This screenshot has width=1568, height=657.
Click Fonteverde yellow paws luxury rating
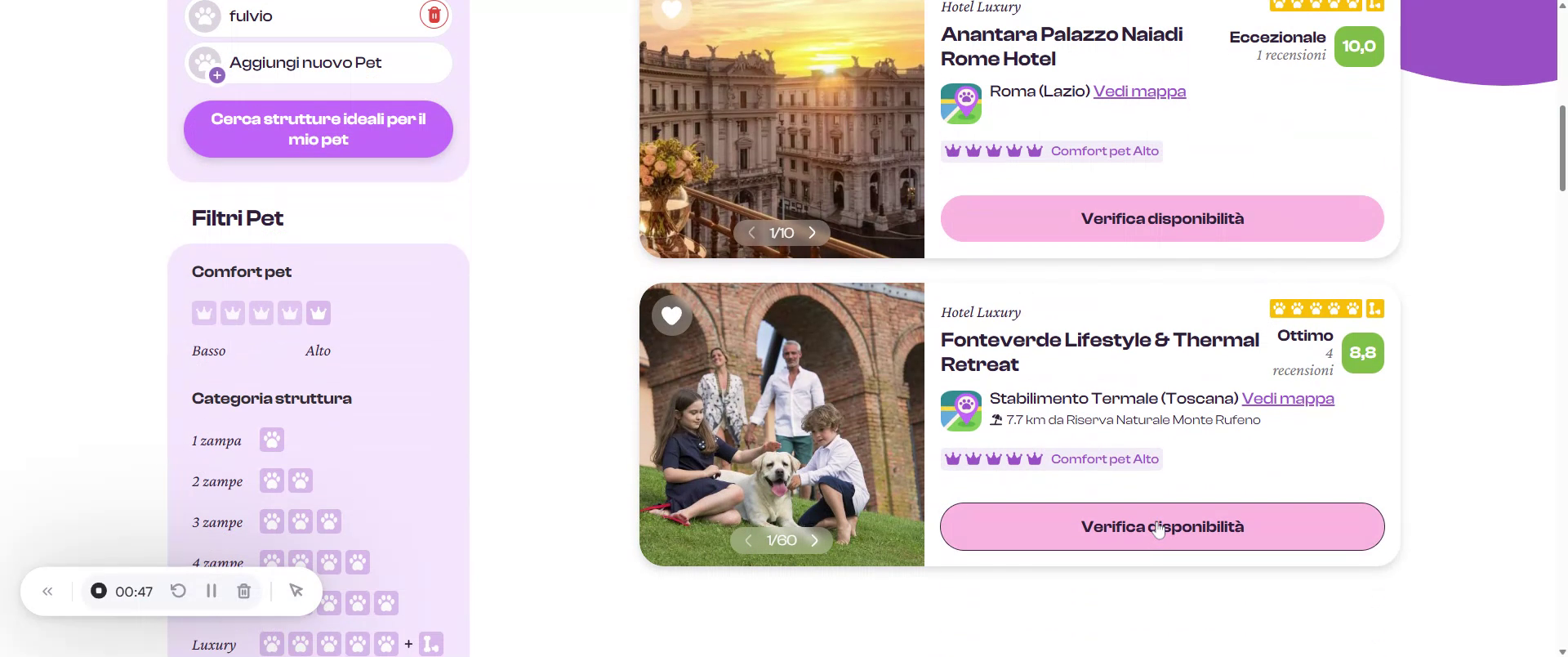[x=1327, y=309]
